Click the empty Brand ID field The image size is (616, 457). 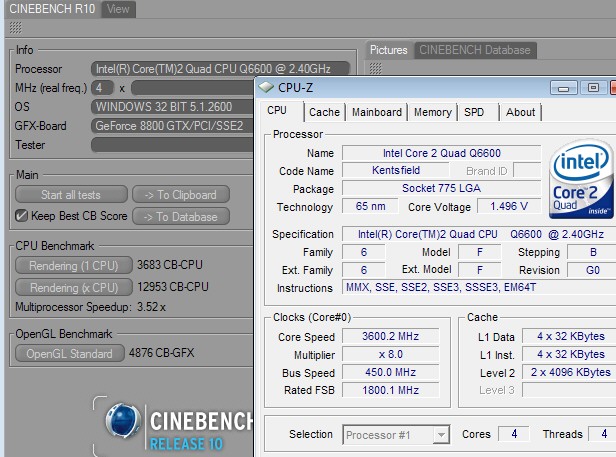[527, 171]
